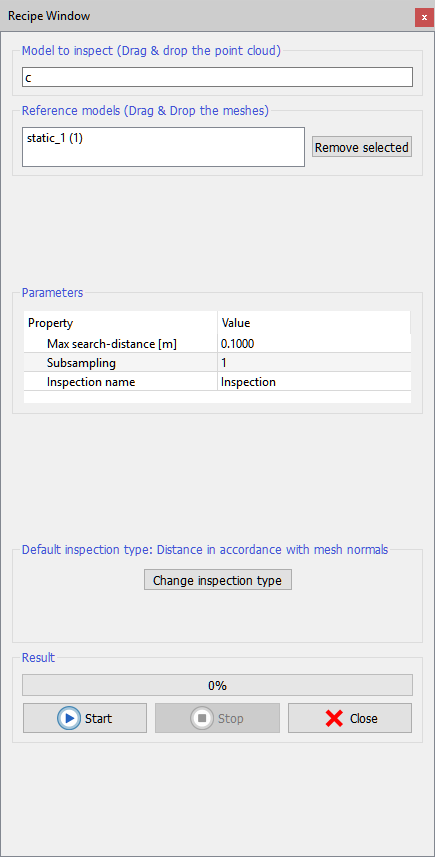Select static_1 (1) in reference models list

tap(55, 138)
